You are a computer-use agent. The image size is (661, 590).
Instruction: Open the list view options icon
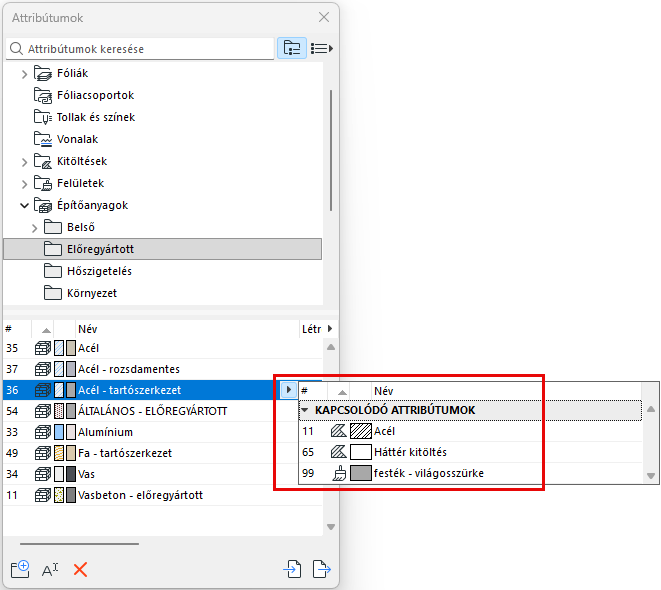click(322, 48)
